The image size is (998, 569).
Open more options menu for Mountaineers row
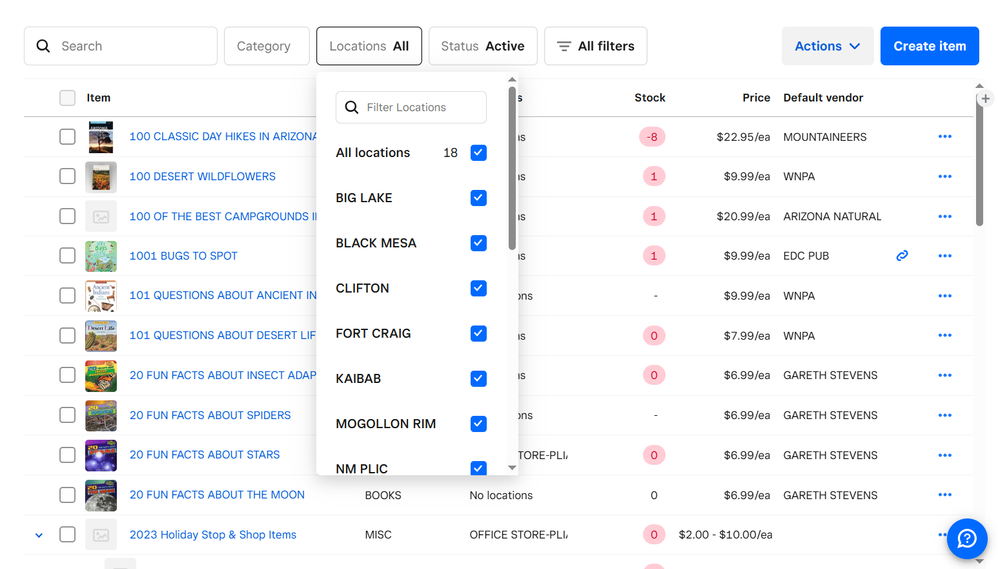[x=944, y=137]
